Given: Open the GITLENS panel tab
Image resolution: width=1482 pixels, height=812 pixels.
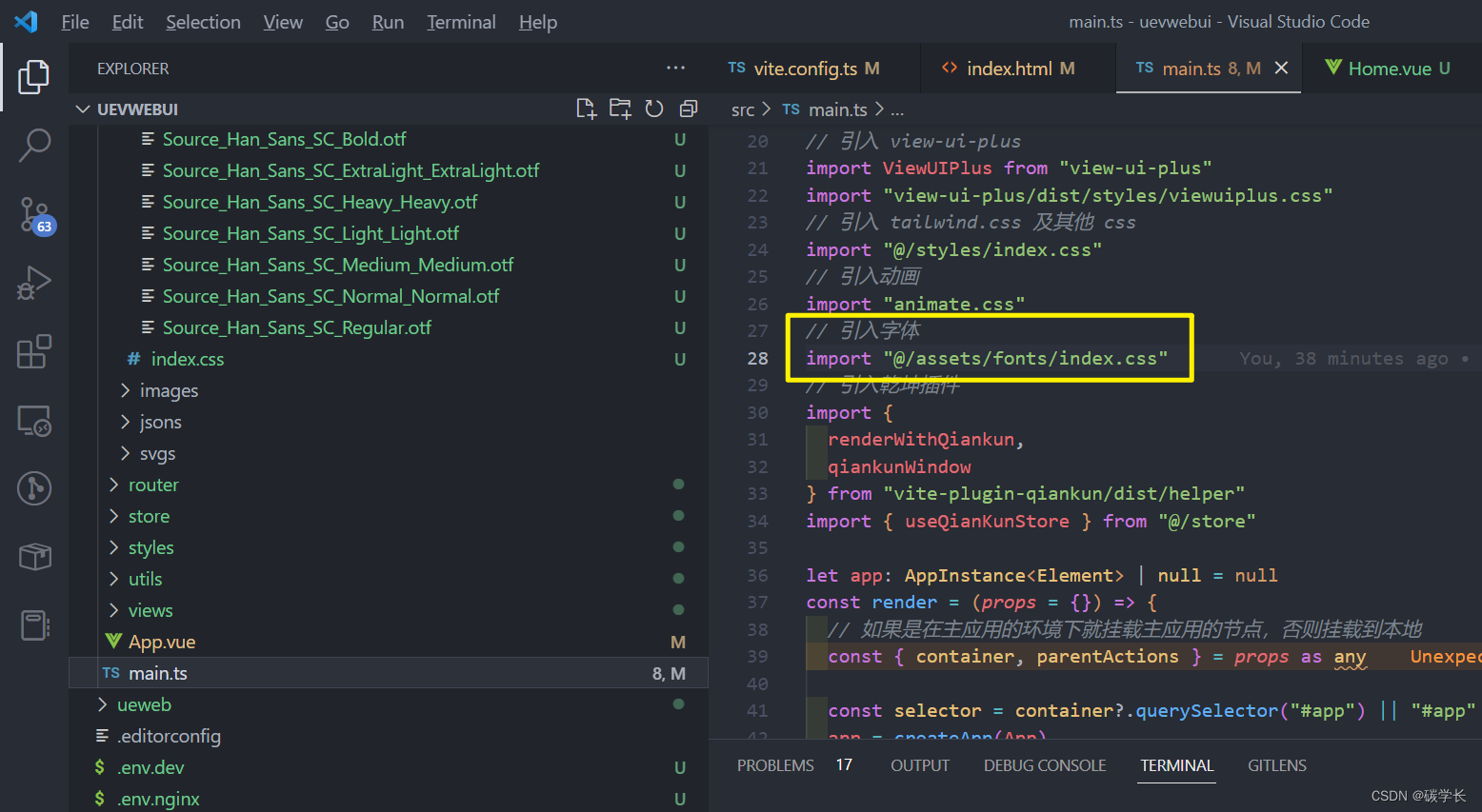Looking at the screenshot, I should (1277, 765).
